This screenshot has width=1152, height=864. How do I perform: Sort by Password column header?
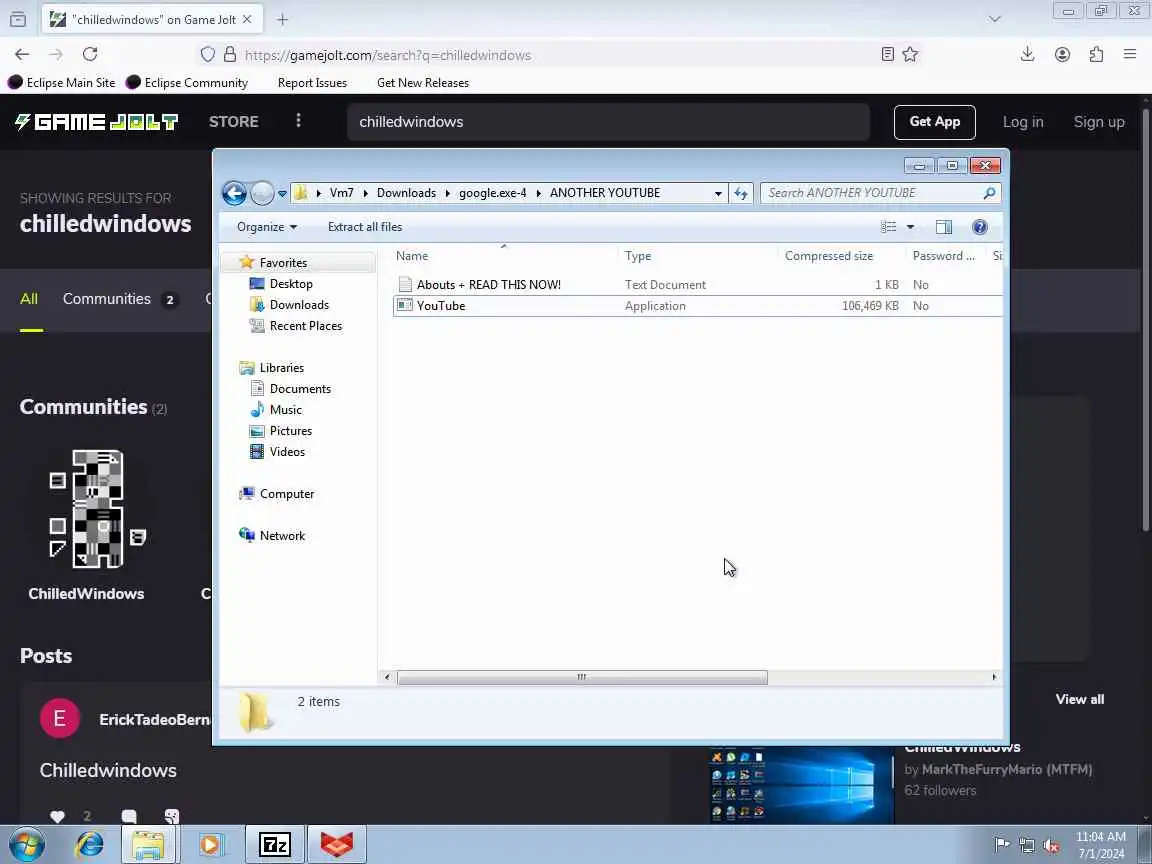(x=943, y=256)
